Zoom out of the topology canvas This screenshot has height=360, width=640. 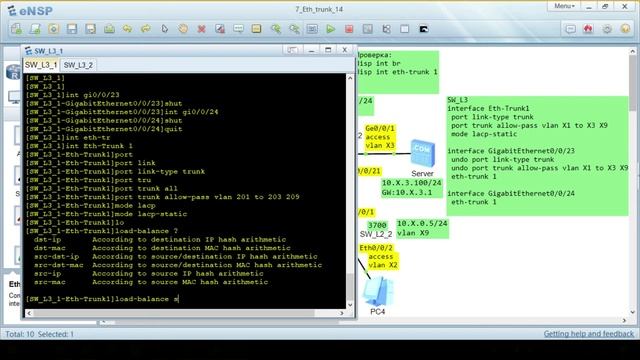[294, 29]
